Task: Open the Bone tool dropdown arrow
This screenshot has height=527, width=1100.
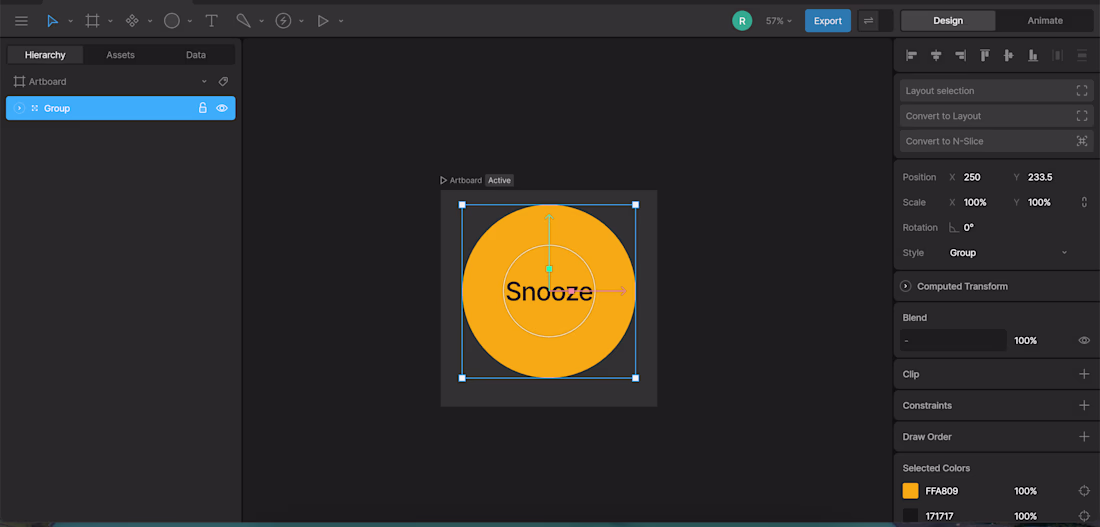Action: pos(262,21)
